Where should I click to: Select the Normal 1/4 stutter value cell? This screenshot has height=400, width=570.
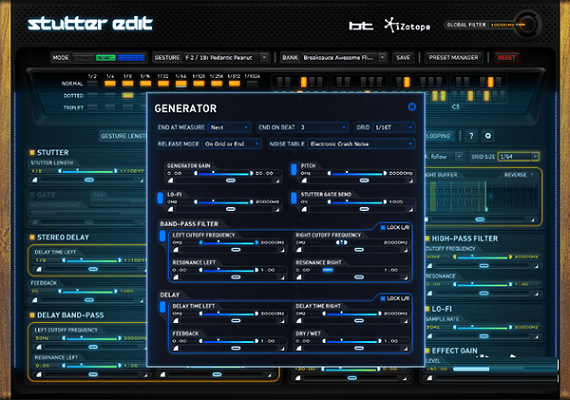coord(110,84)
